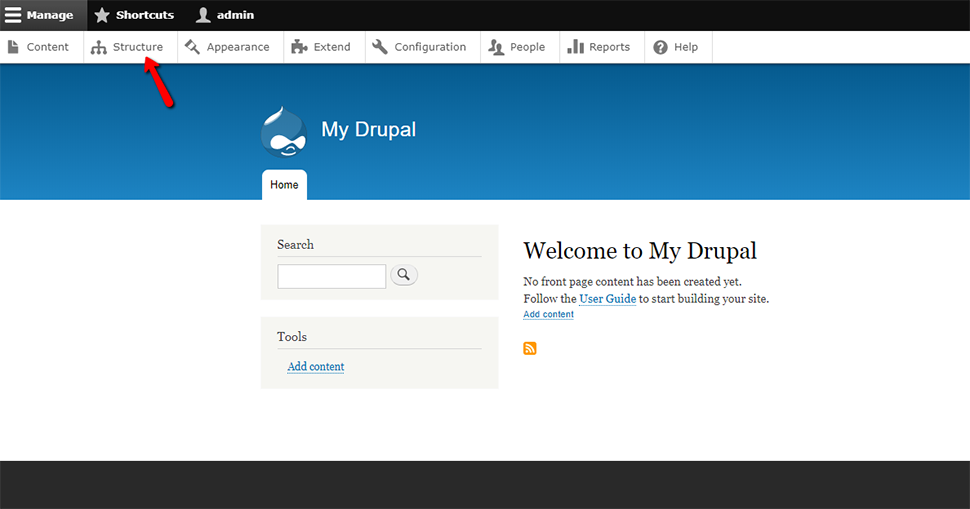Image resolution: width=970 pixels, height=509 pixels.
Task: Click the Drupal drop logo
Action: pos(284,132)
